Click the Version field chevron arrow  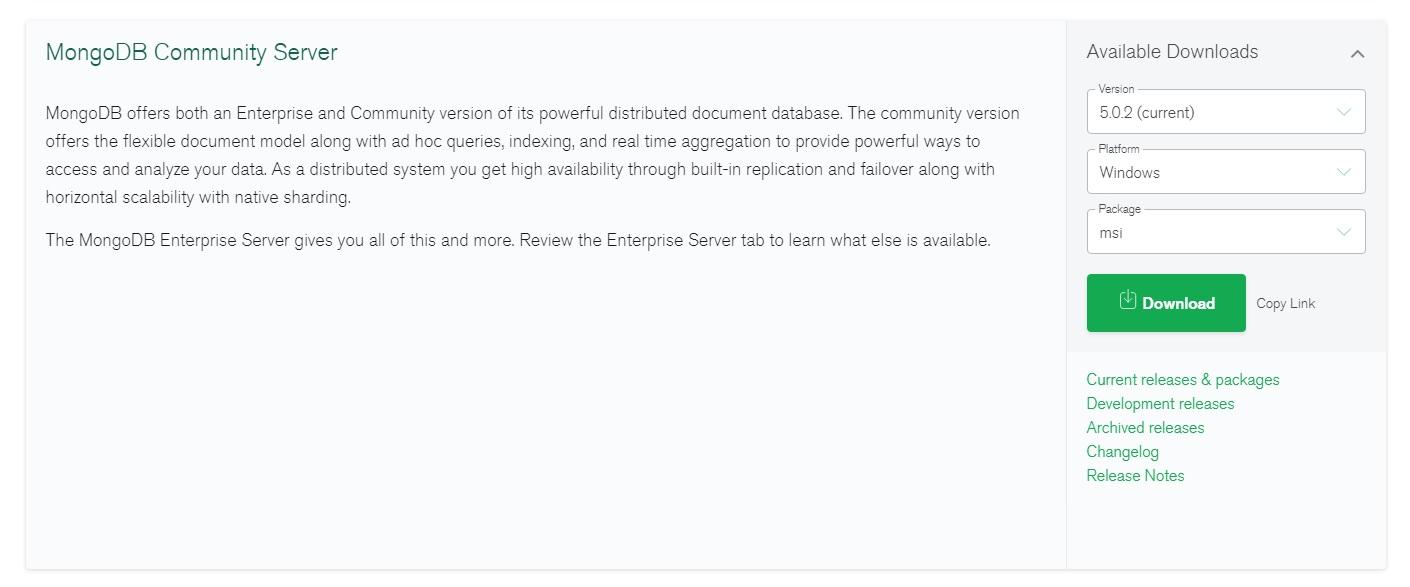click(x=1344, y=111)
